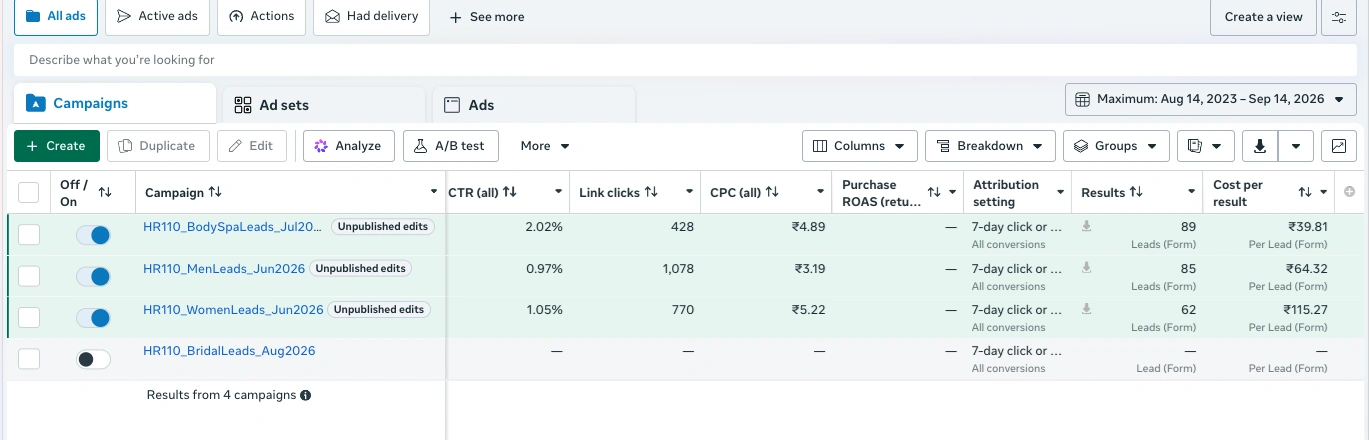
Task: Select the HR110_WomenLeads row checkbox
Action: pos(29,317)
